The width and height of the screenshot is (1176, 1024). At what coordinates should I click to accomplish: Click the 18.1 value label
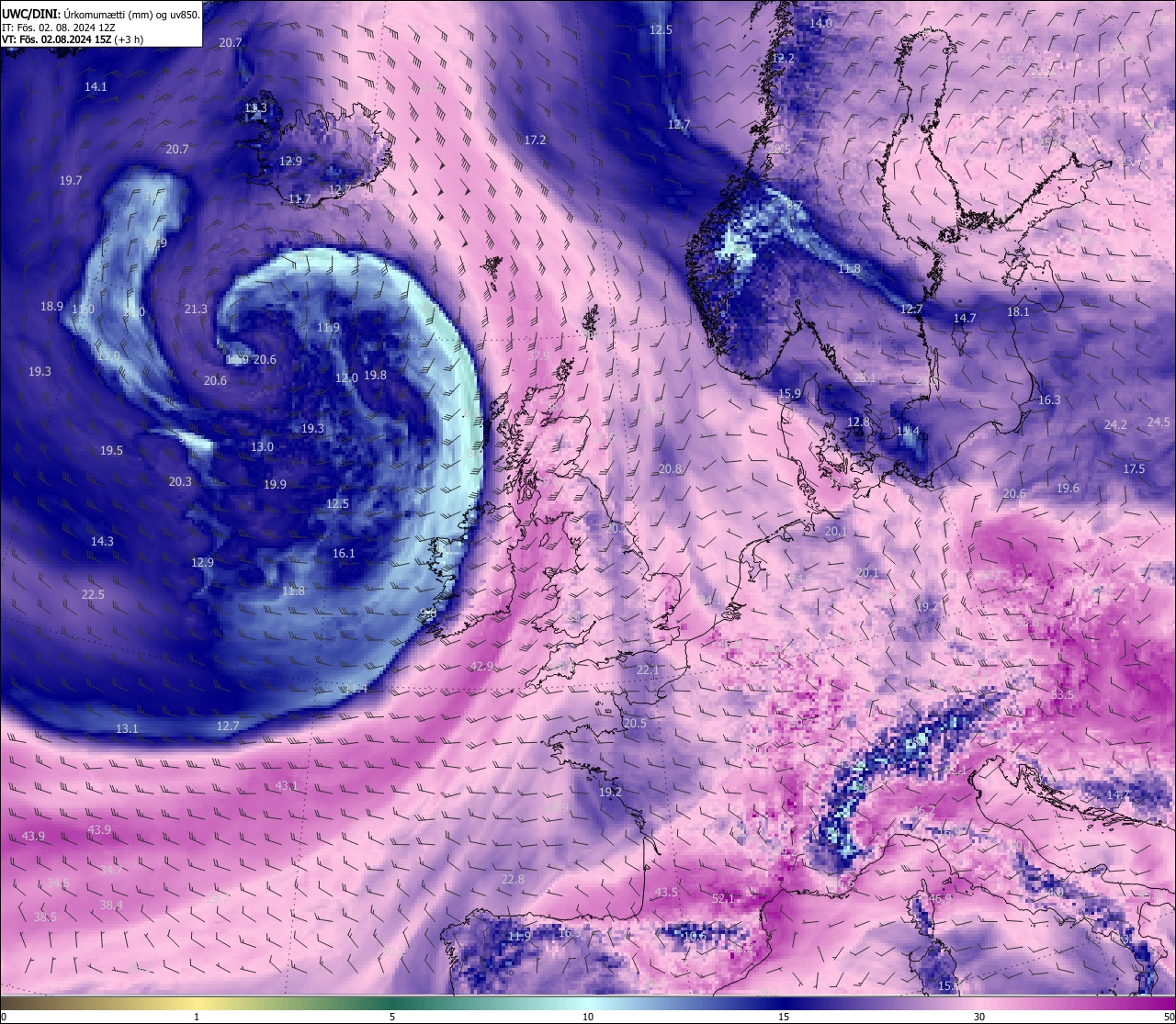[1018, 312]
